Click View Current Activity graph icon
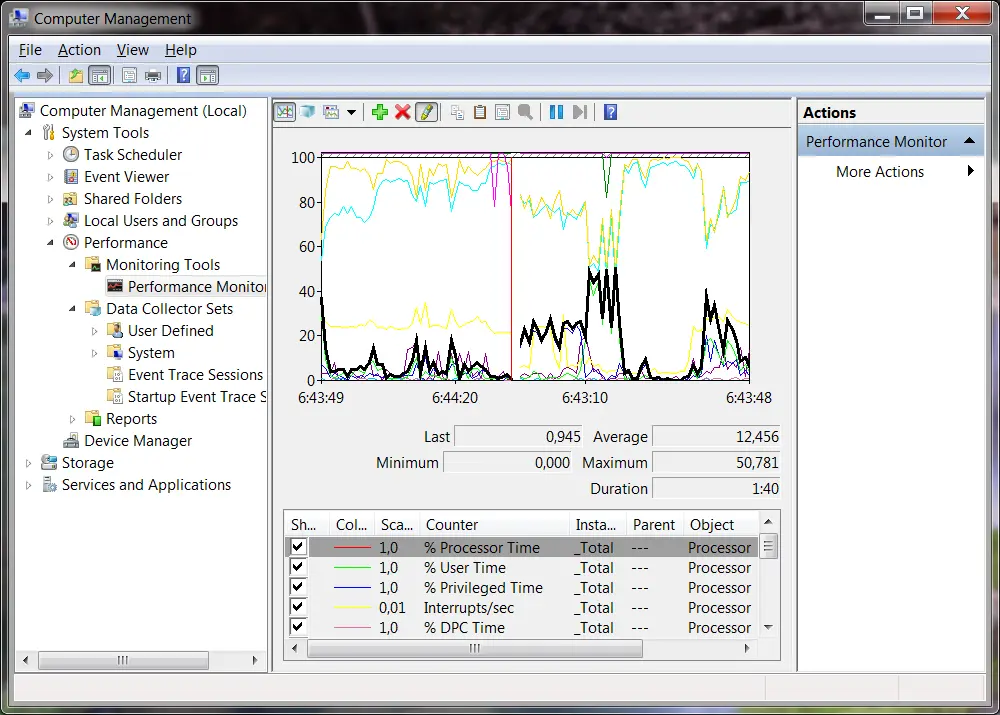The height and width of the screenshot is (715, 1000). click(x=285, y=112)
